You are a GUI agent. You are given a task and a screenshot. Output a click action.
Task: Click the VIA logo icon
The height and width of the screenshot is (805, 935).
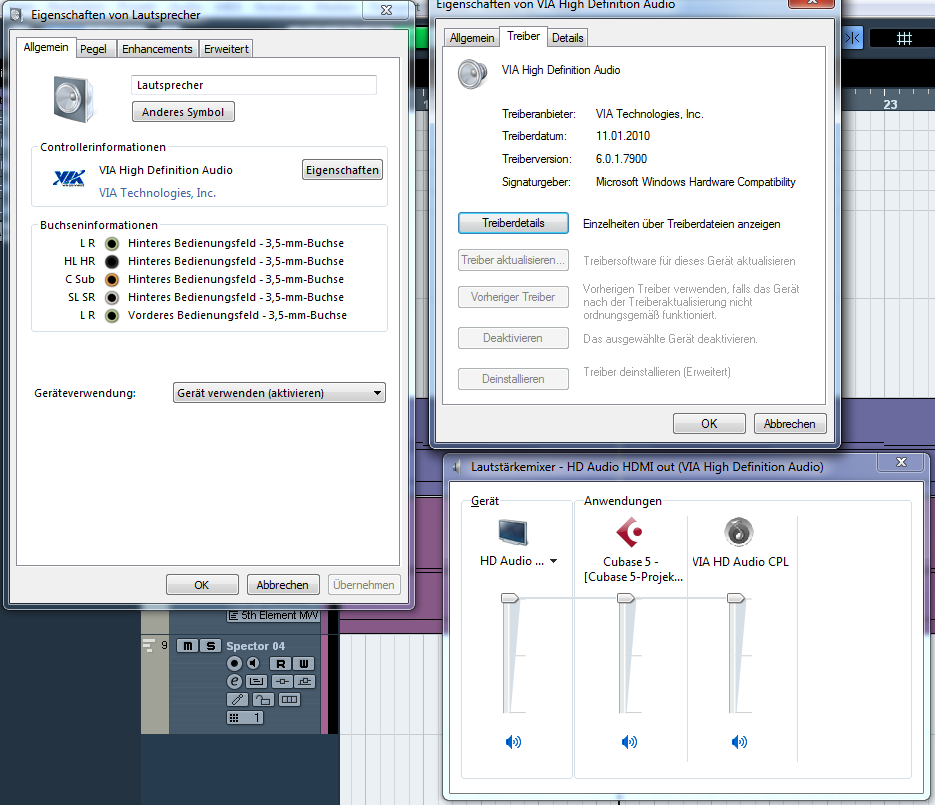[69, 178]
